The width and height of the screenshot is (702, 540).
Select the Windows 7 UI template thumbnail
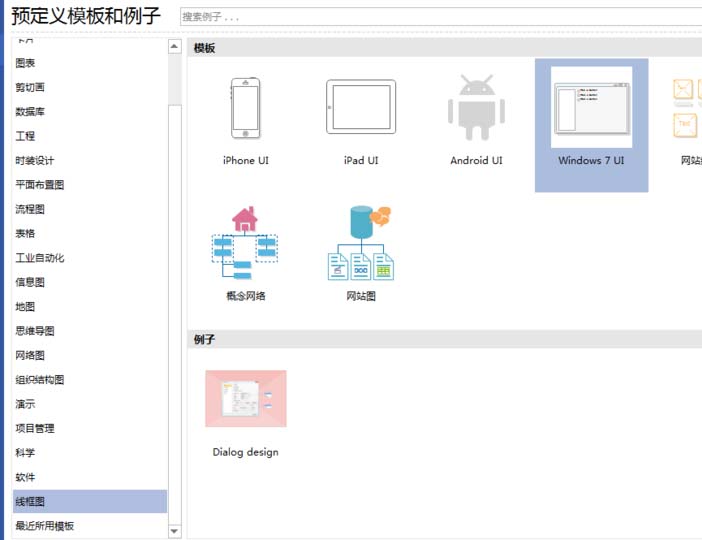(591, 107)
